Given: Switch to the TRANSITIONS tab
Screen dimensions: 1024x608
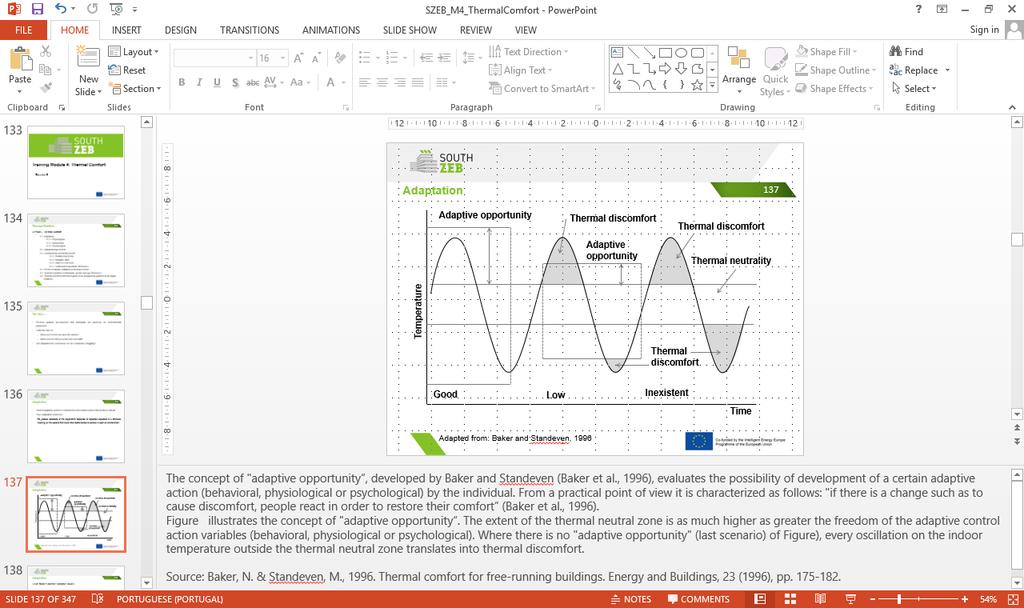Looking at the screenshot, I should (x=249, y=30).
